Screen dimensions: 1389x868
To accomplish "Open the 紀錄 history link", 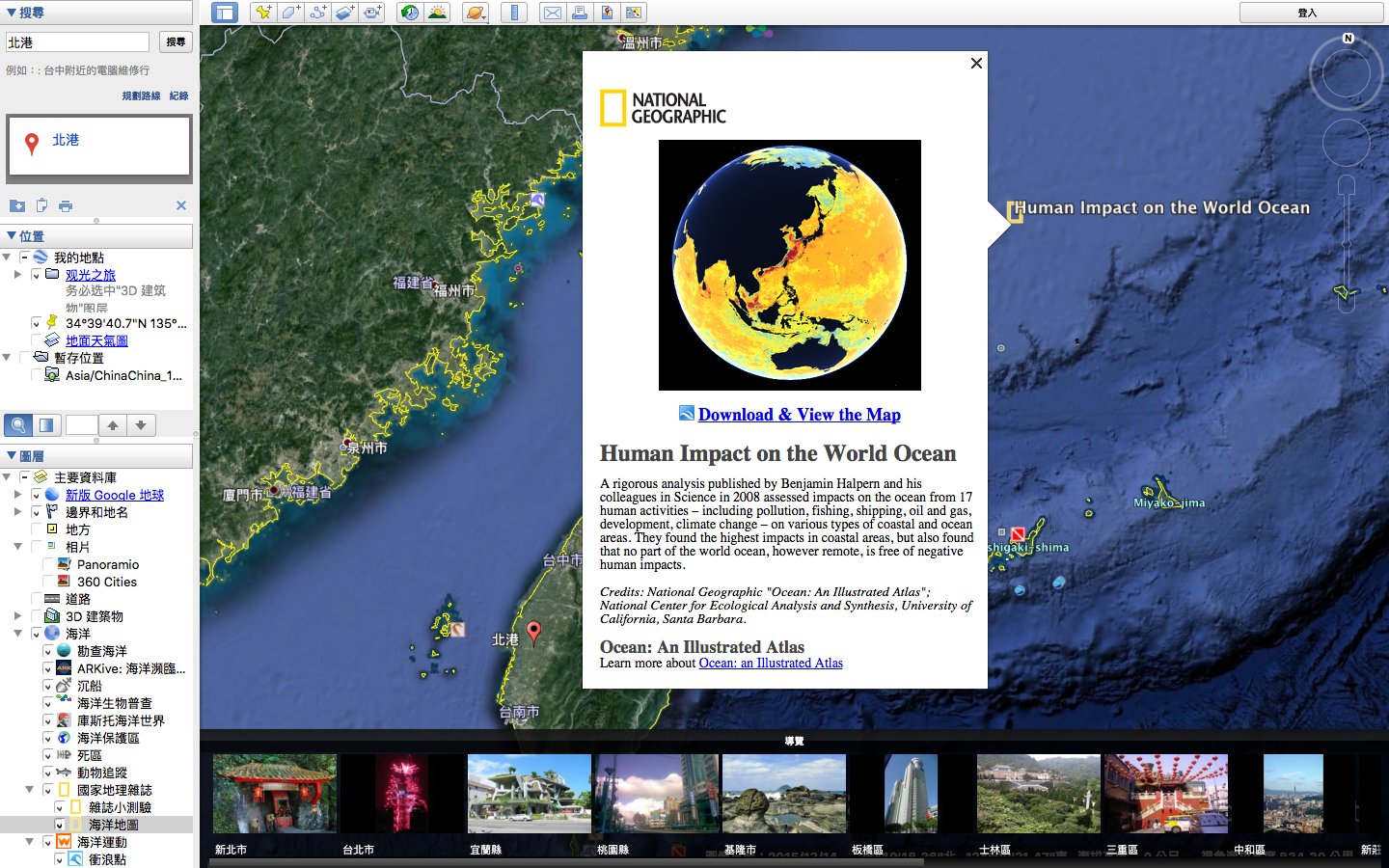I will tap(178, 95).
